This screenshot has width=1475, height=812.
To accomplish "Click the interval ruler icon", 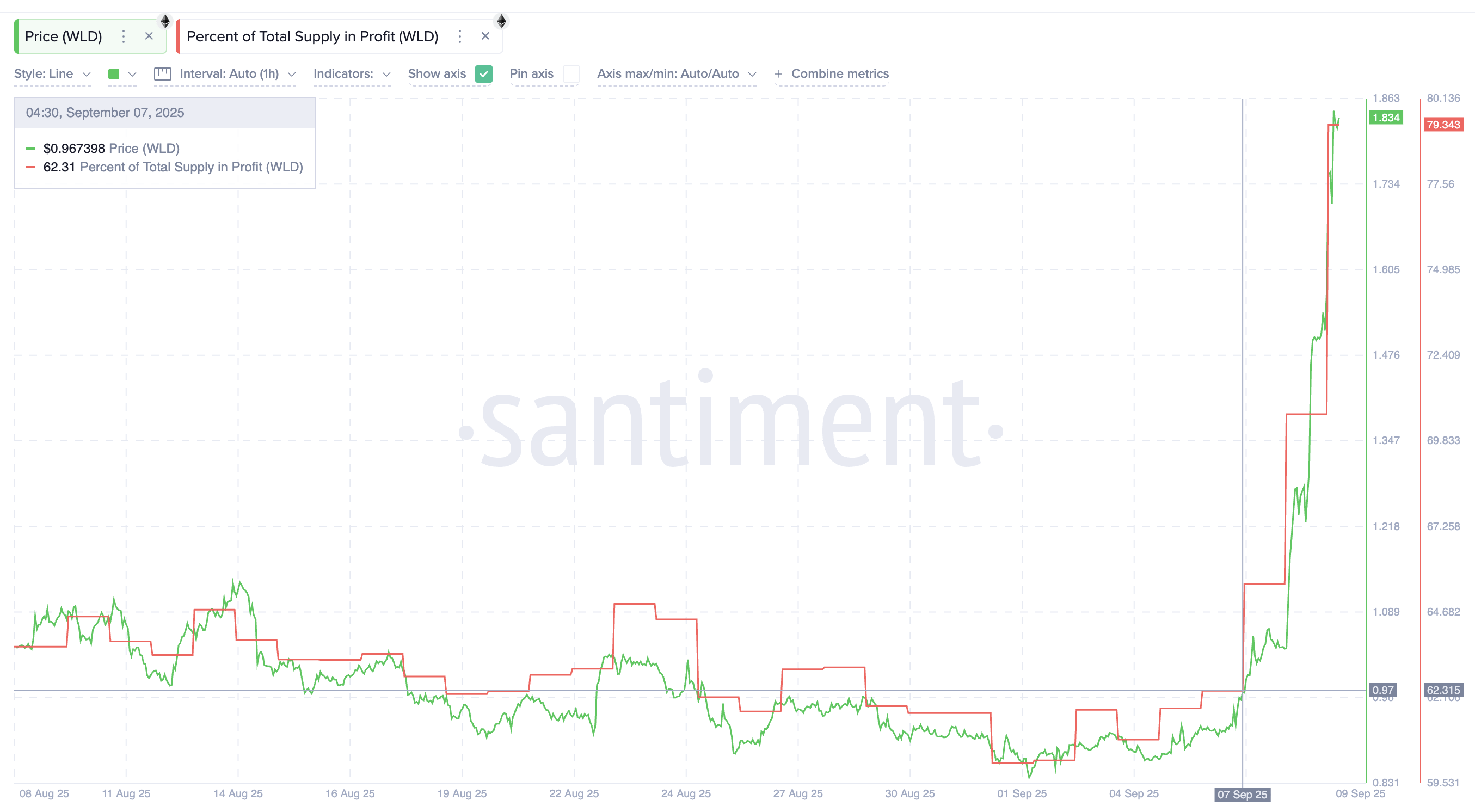I will [163, 74].
